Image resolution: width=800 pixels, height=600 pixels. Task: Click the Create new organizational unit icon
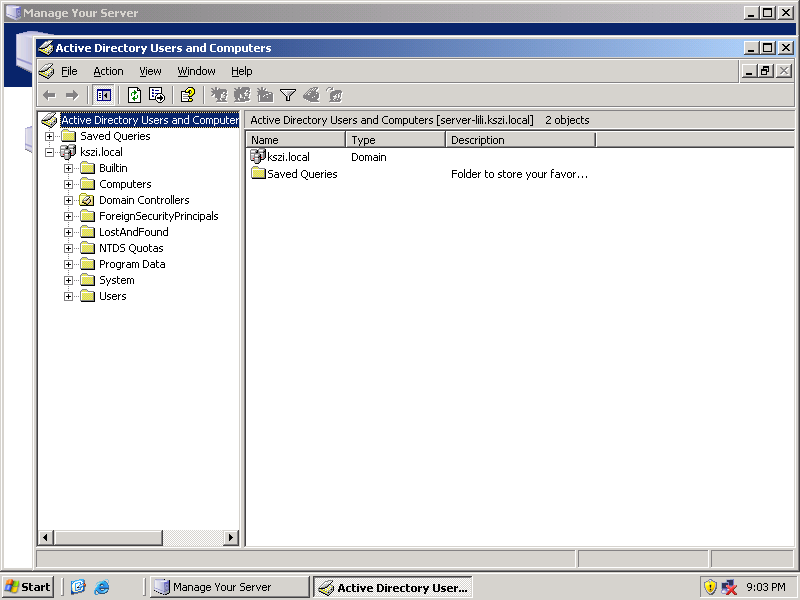(x=265, y=95)
